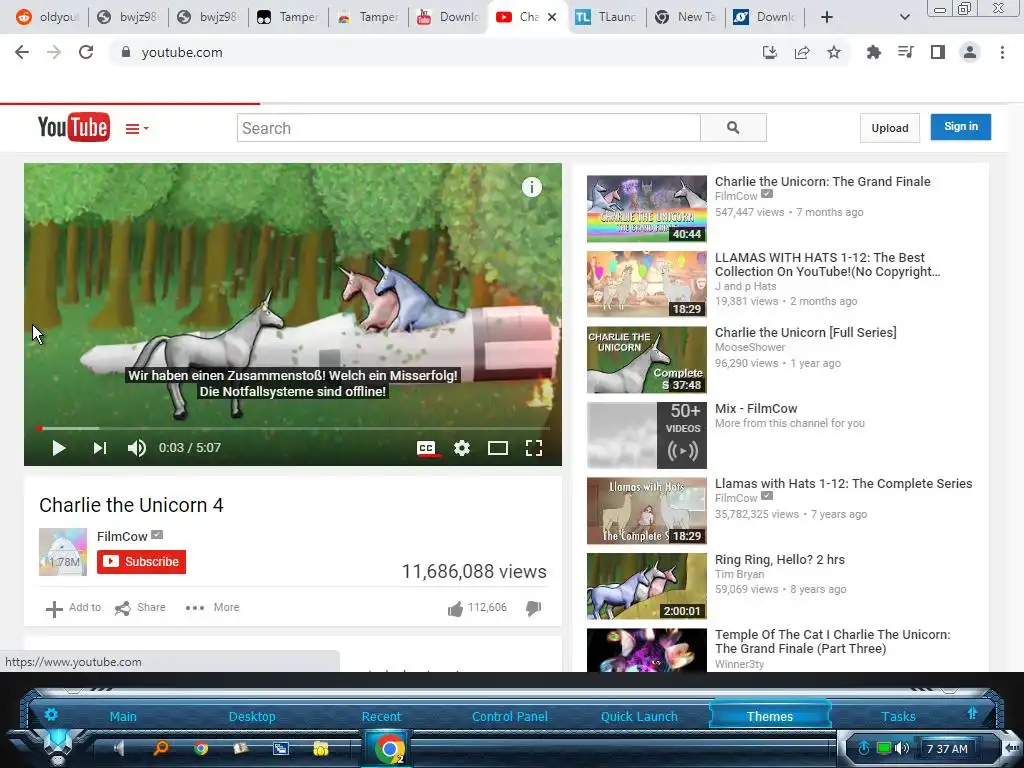
Task: Select the Themes tab in dock
Action: (769, 716)
